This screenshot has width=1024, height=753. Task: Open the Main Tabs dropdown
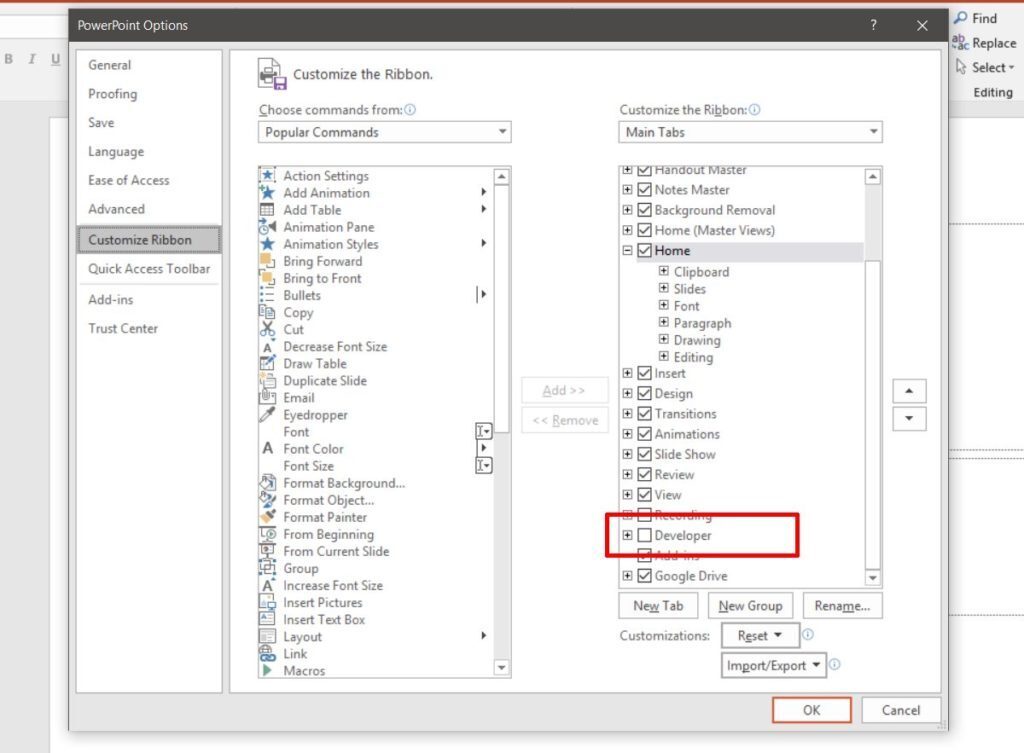pos(750,131)
